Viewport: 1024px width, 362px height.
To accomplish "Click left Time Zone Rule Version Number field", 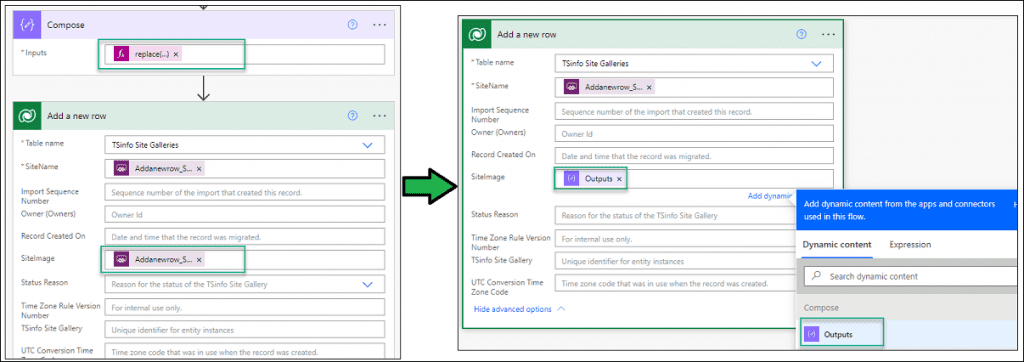I will click(244, 307).
